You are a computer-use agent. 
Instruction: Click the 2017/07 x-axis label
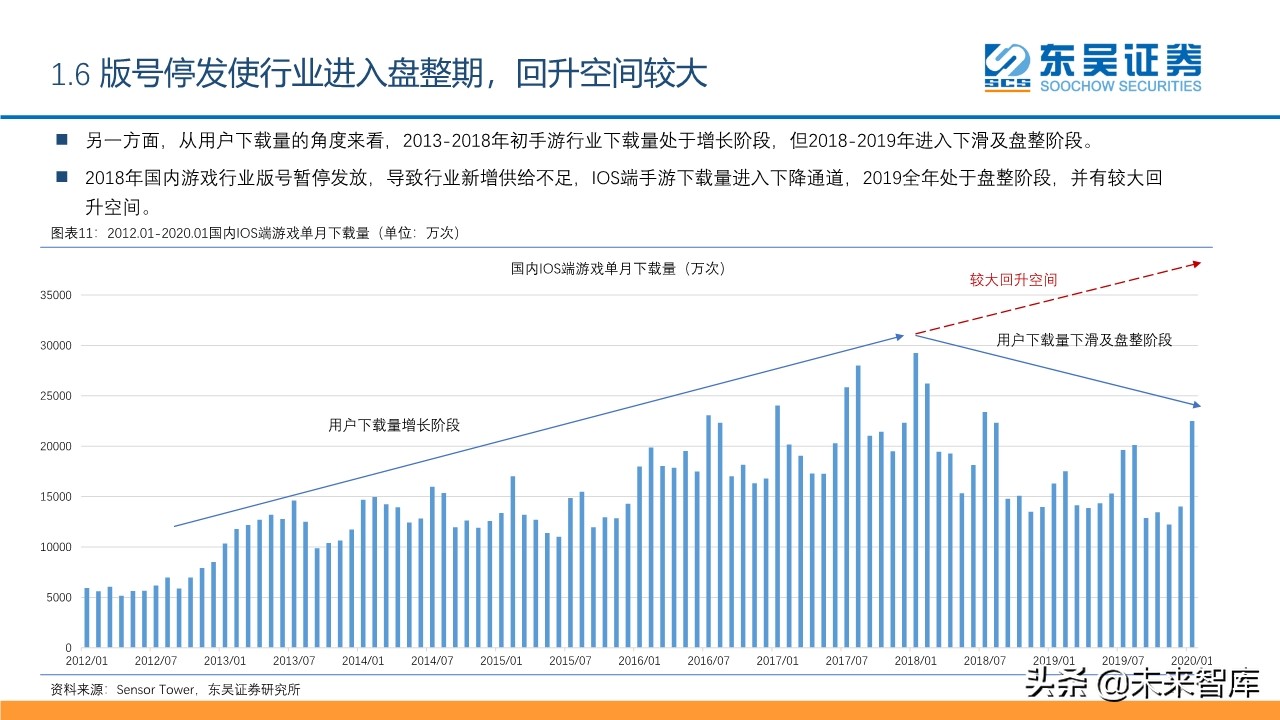(x=846, y=661)
